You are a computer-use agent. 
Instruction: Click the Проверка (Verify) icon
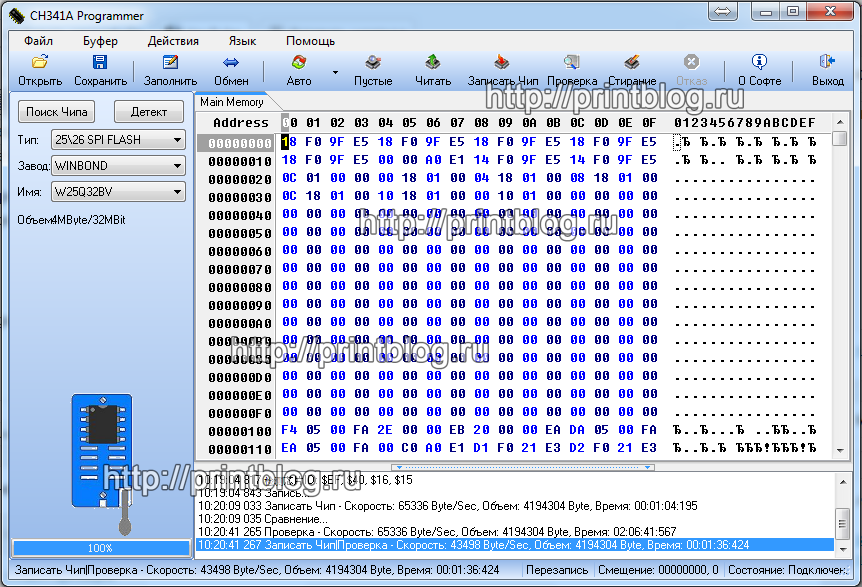tap(571, 63)
